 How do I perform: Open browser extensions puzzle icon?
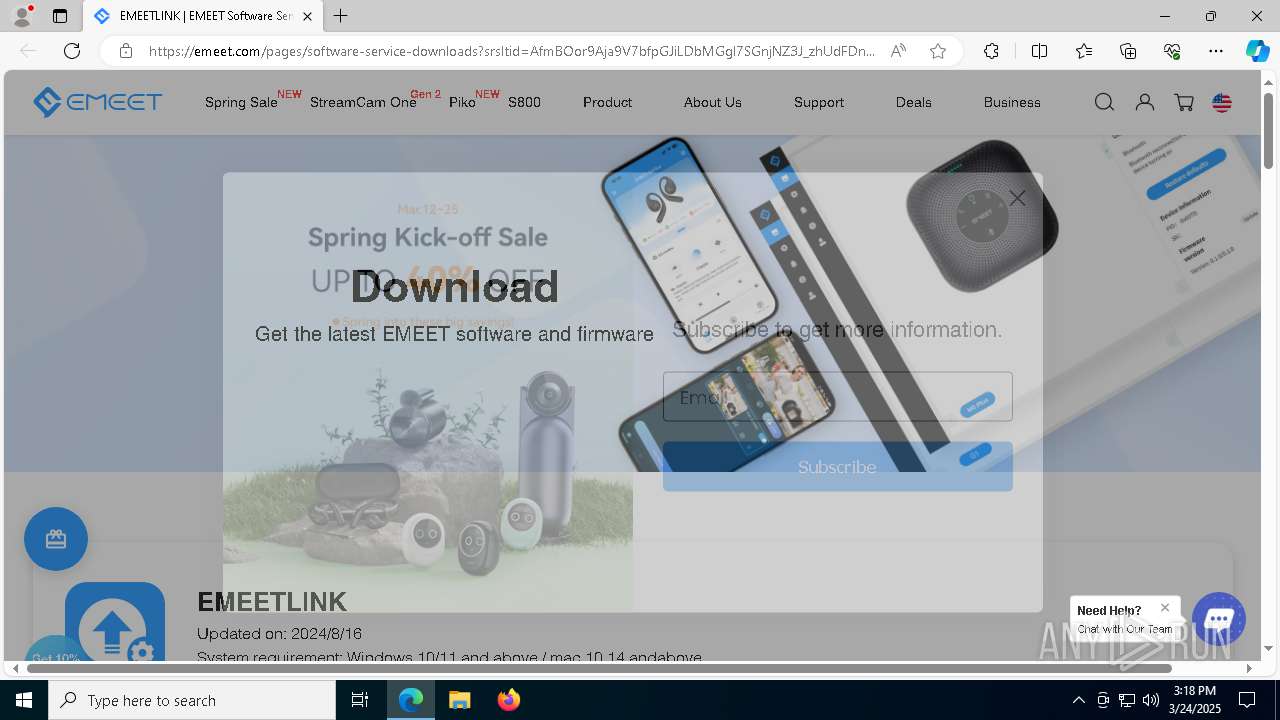(x=991, y=51)
